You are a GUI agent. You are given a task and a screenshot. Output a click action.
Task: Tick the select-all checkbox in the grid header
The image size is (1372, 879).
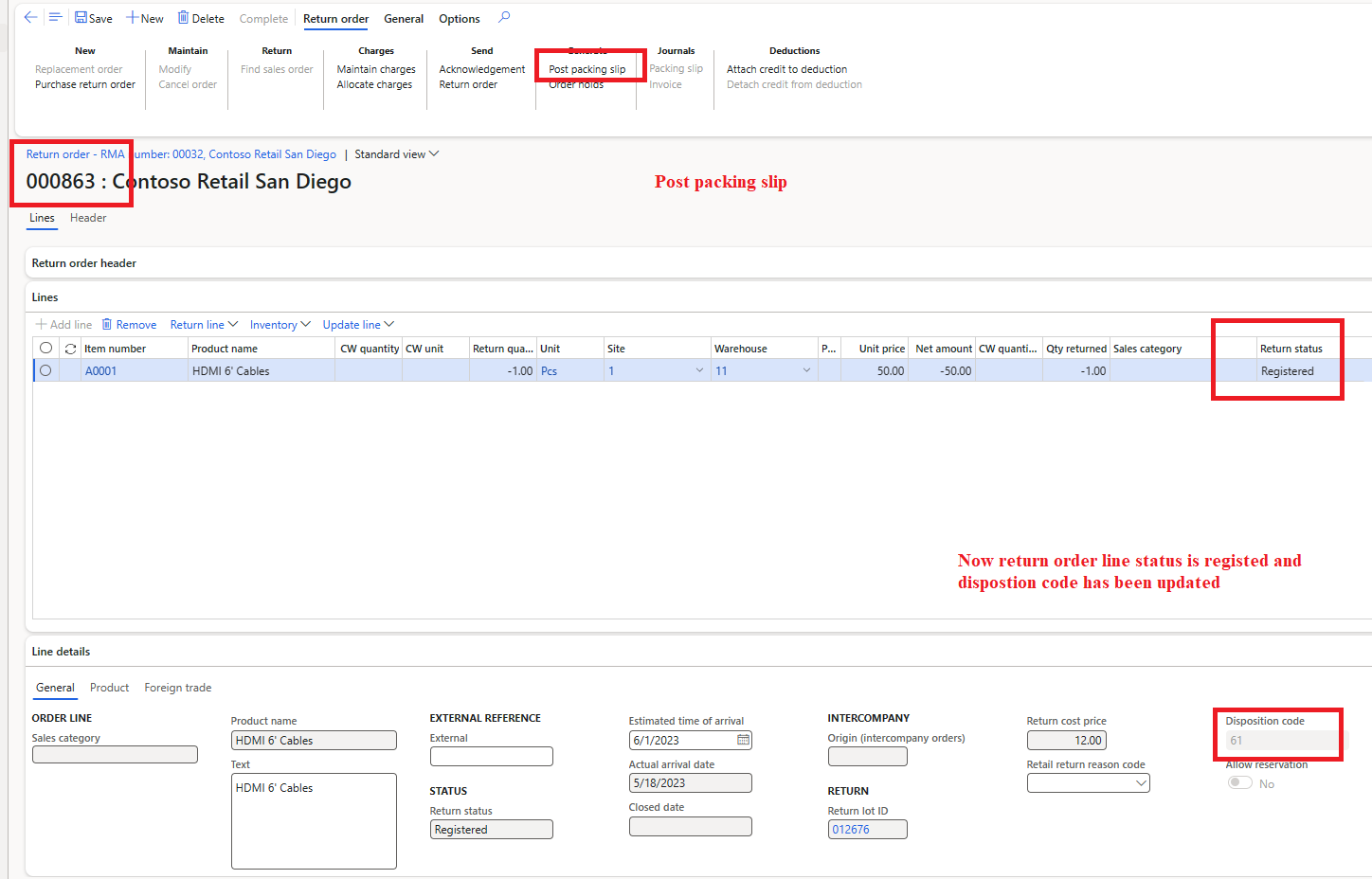point(45,348)
